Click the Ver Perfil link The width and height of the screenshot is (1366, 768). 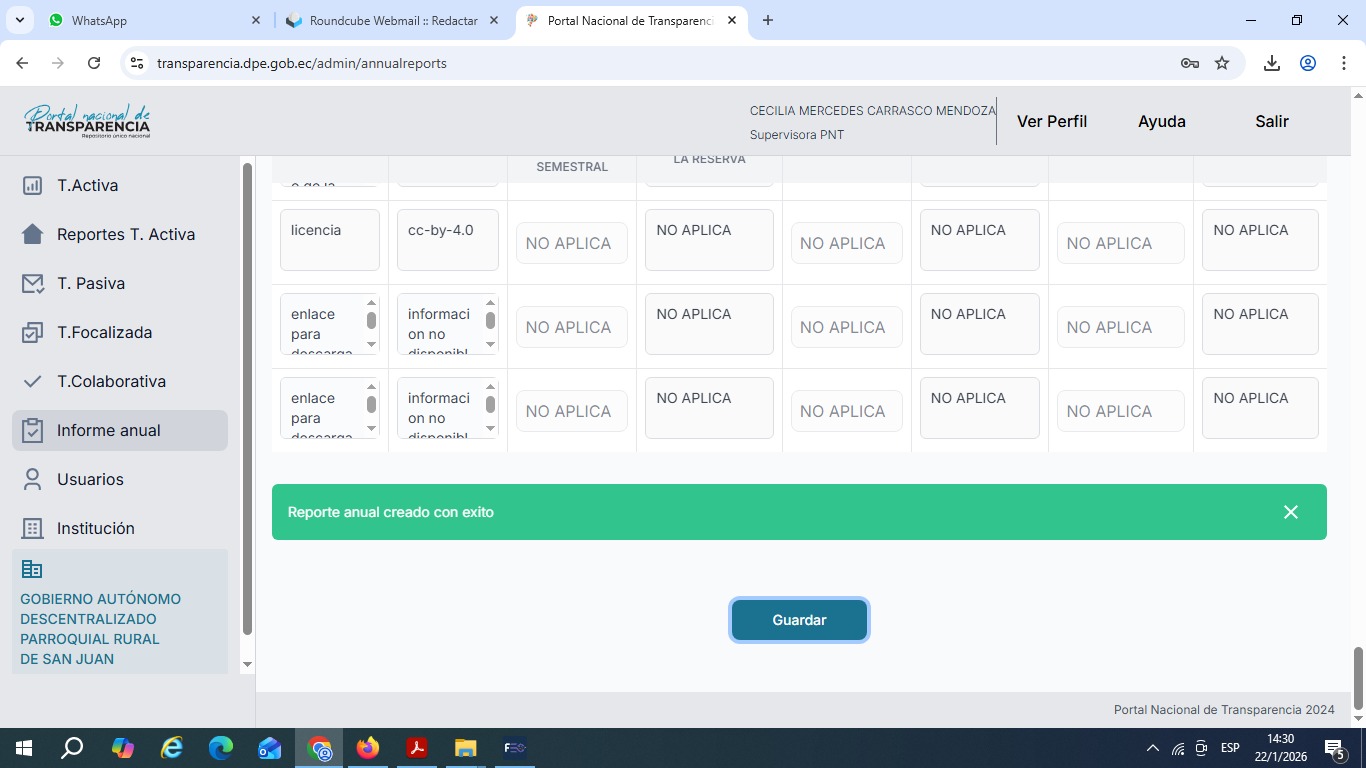tap(1051, 121)
